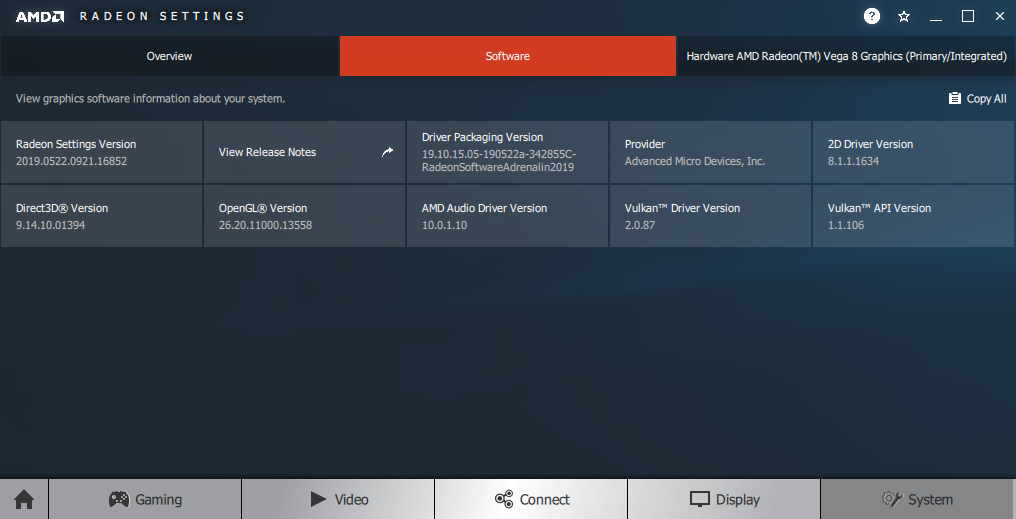Image resolution: width=1016 pixels, height=519 pixels.
Task: Click the release notes arrow icon
Action: tap(388, 152)
